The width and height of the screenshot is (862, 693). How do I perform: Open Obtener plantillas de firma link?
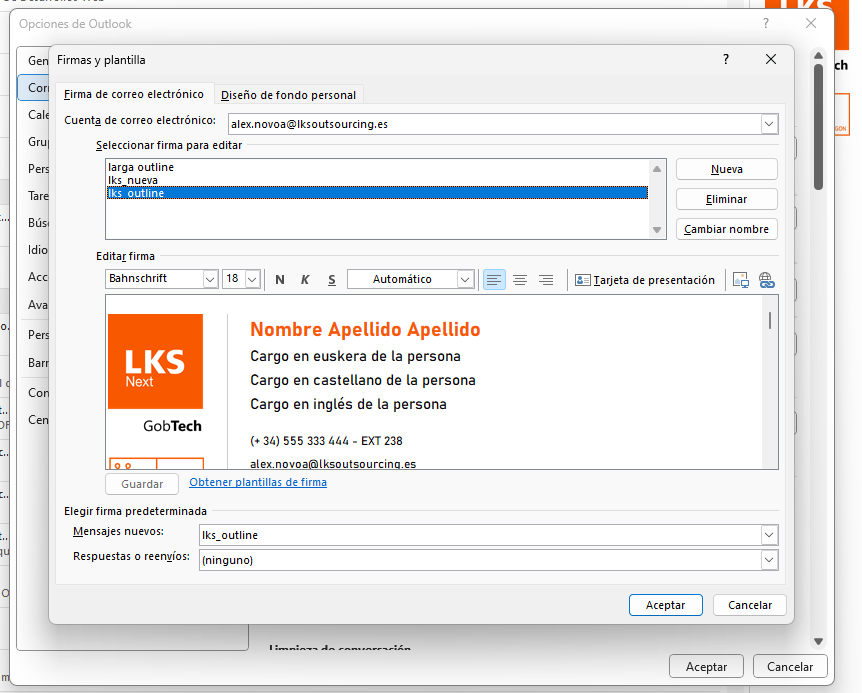[258, 482]
